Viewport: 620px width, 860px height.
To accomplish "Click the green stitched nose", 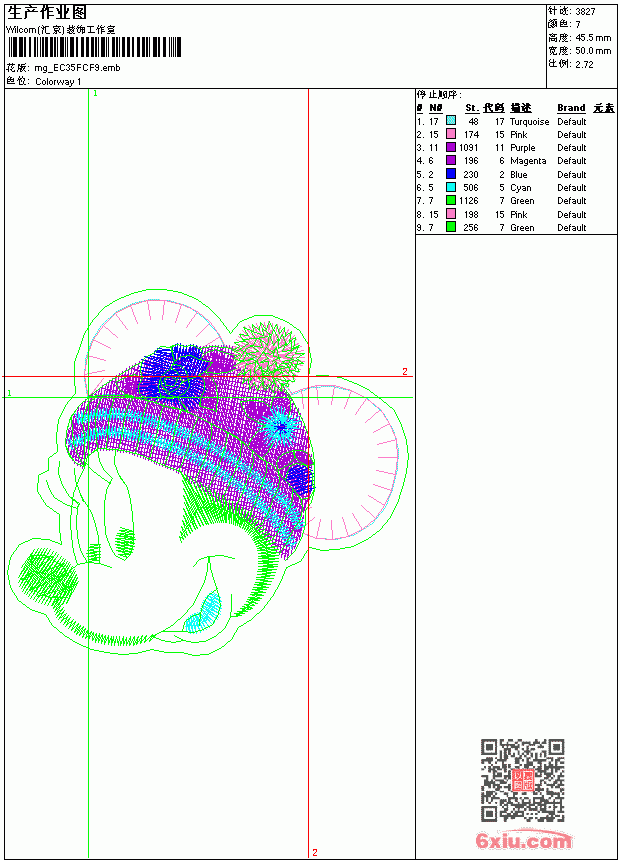I will 48,577.
